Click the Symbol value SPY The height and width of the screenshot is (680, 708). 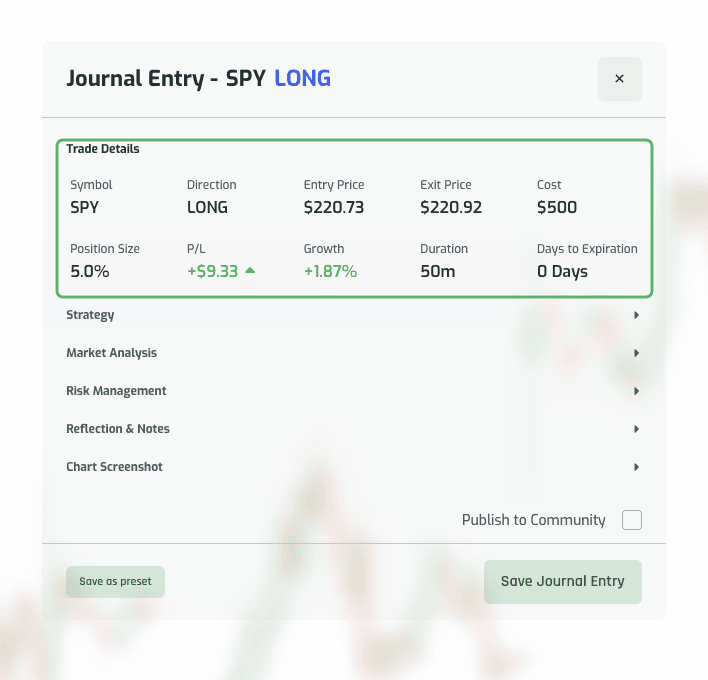[84, 207]
